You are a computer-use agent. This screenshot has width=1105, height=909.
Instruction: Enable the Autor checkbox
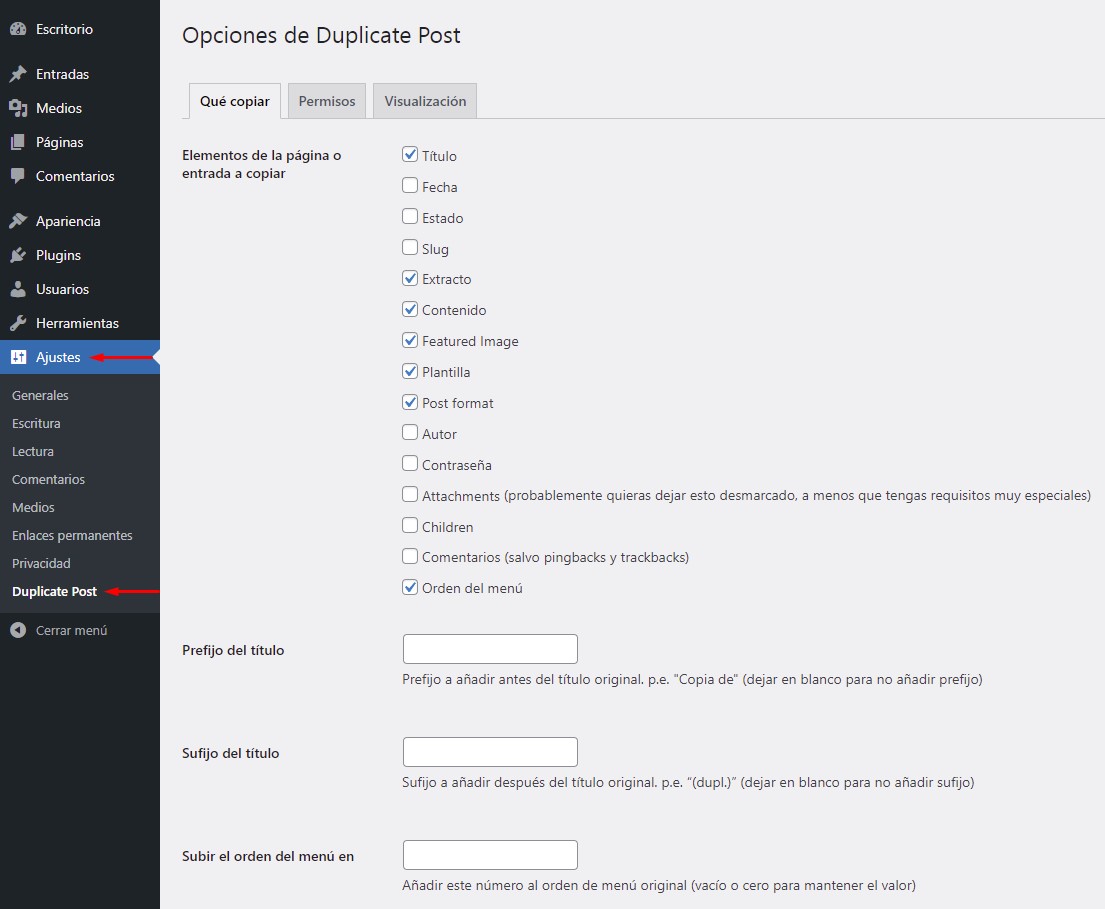tap(410, 433)
